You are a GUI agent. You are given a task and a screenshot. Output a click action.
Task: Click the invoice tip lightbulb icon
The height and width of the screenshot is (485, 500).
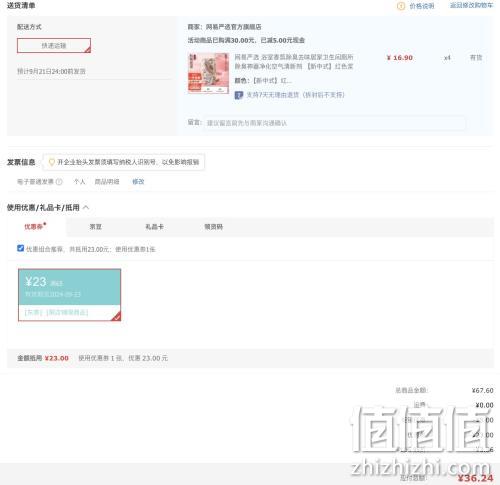point(52,162)
